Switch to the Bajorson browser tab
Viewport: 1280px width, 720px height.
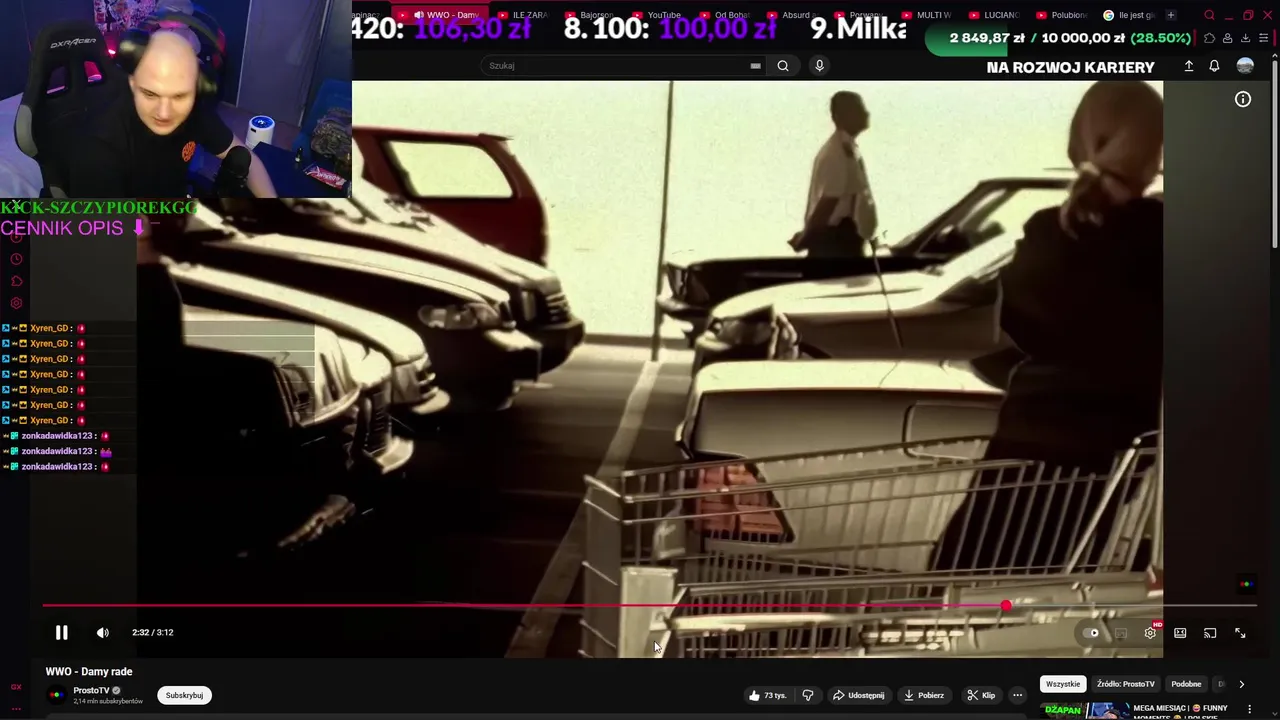click(590, 15)
